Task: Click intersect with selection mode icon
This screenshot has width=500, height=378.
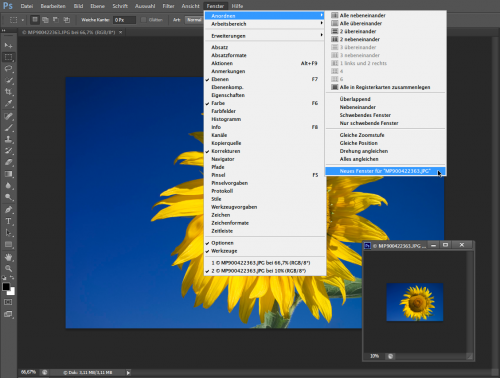Action: point(67,20)
